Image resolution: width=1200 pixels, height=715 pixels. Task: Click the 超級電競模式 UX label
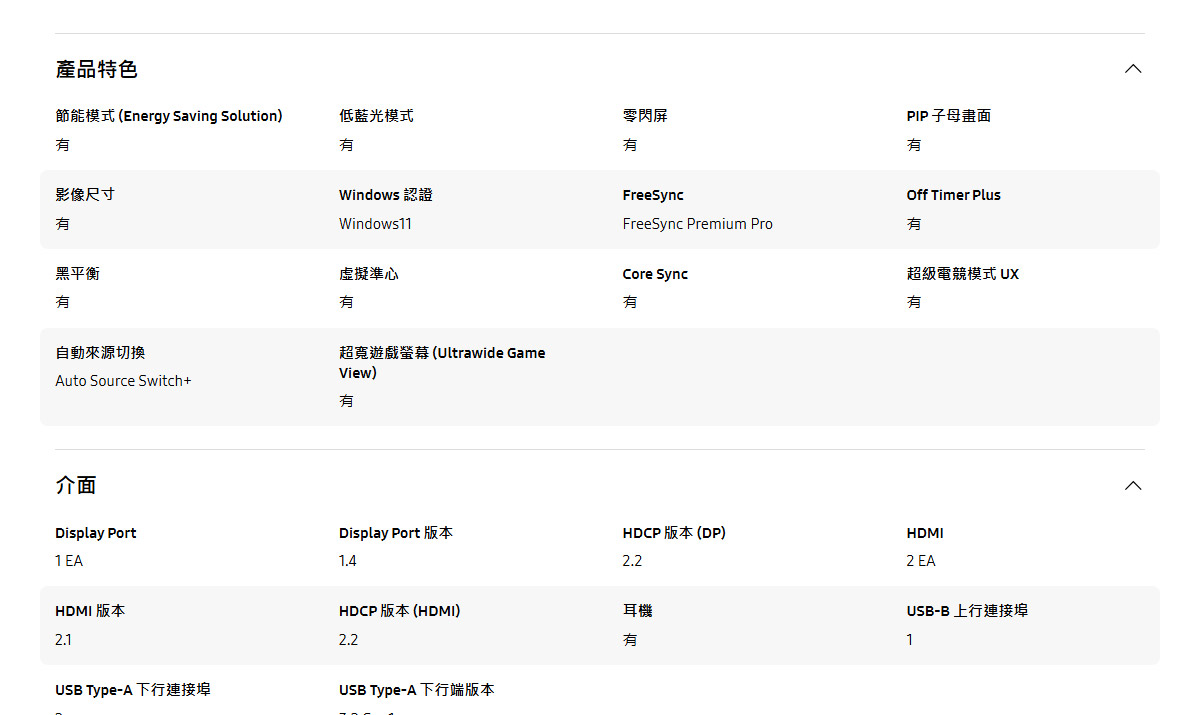(962, 274)
